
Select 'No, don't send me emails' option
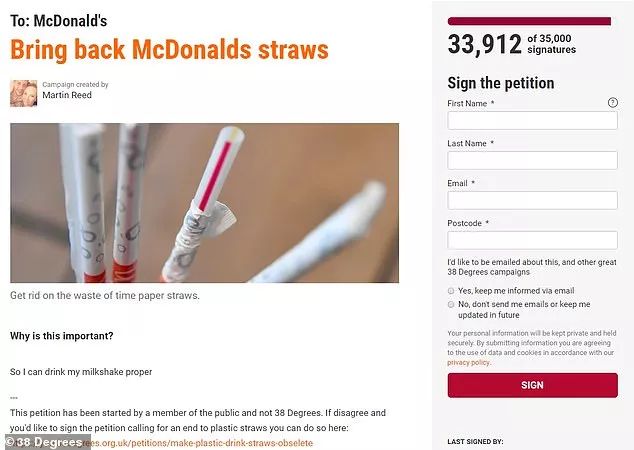pyautogui.click(x=451, y=304)
